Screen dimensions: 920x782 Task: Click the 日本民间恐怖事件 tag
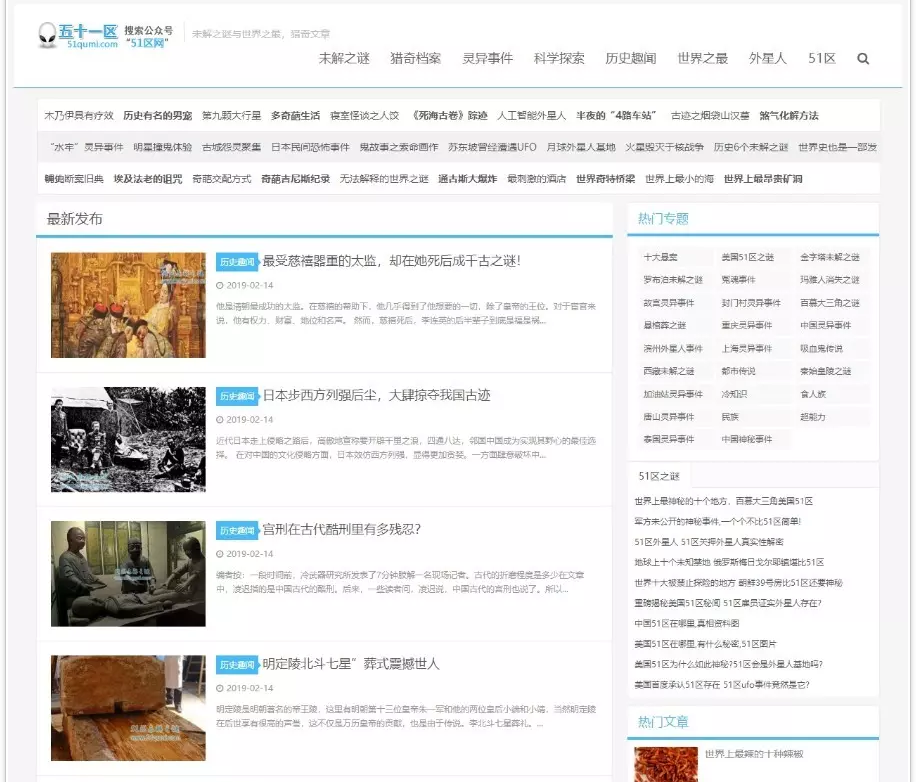tap(310, 147)
